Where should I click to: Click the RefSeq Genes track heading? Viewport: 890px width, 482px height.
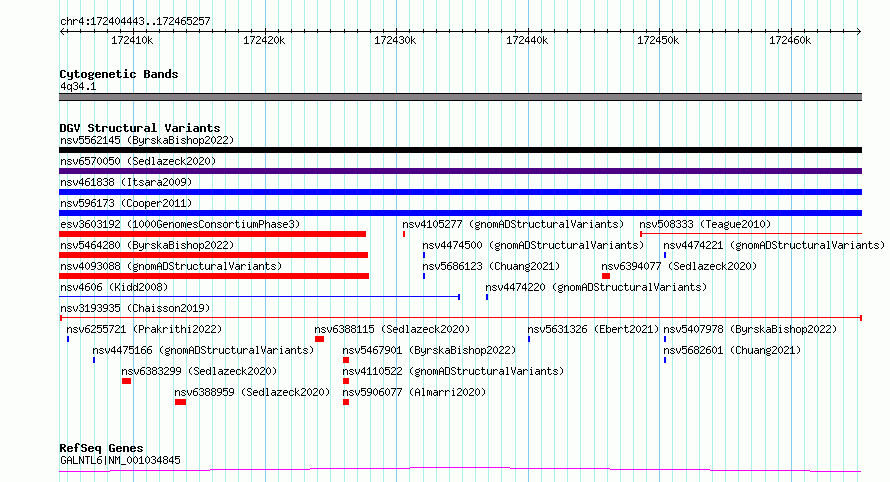point(101,449)
